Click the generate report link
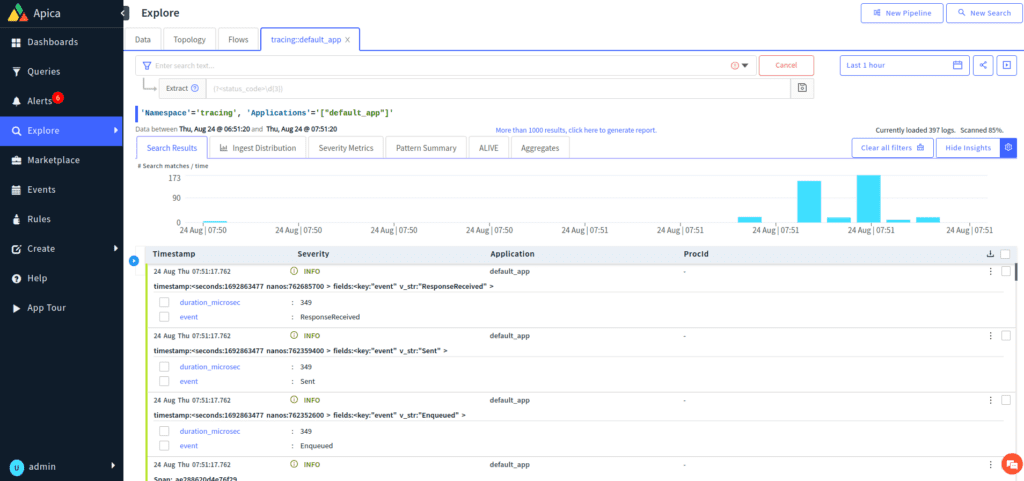Image resolution: width=1024 pixels, height=481 pixels. (576, 130)
